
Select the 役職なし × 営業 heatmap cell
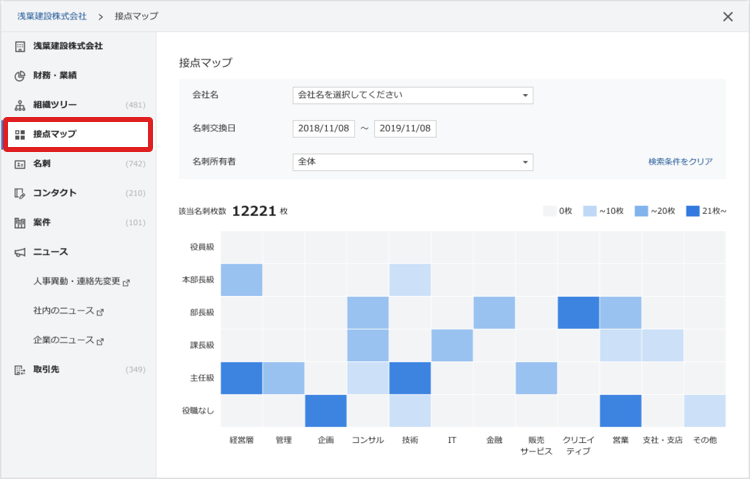click(620, 411)
